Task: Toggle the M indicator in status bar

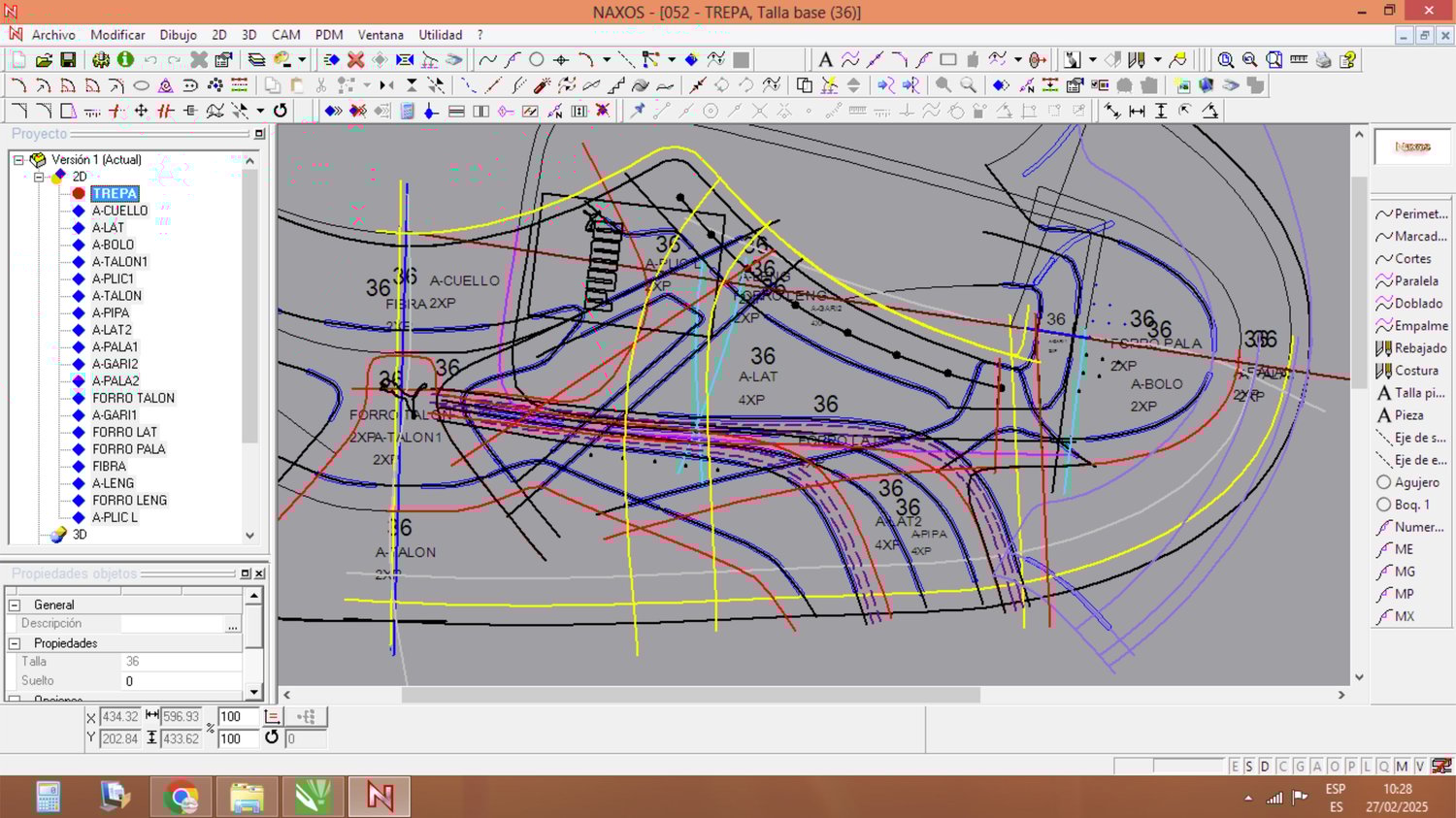Action: (1402, 767)
